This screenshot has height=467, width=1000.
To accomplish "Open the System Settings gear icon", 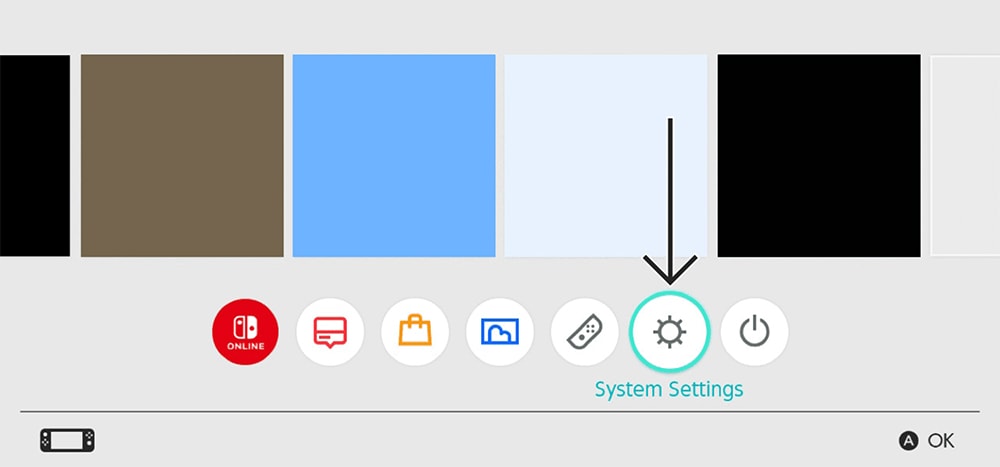I will tap(670, 332).
